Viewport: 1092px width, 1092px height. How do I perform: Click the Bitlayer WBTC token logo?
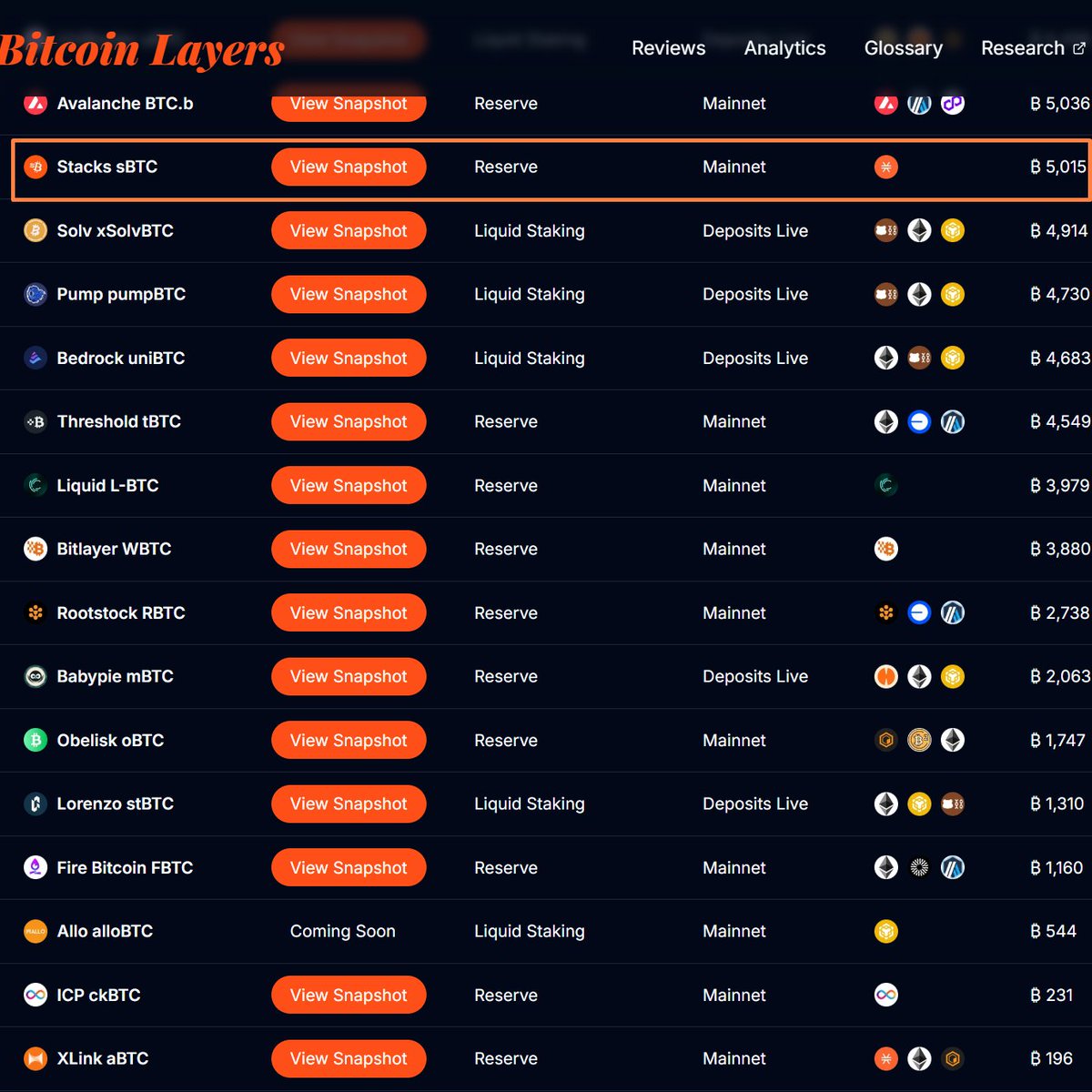35,550
